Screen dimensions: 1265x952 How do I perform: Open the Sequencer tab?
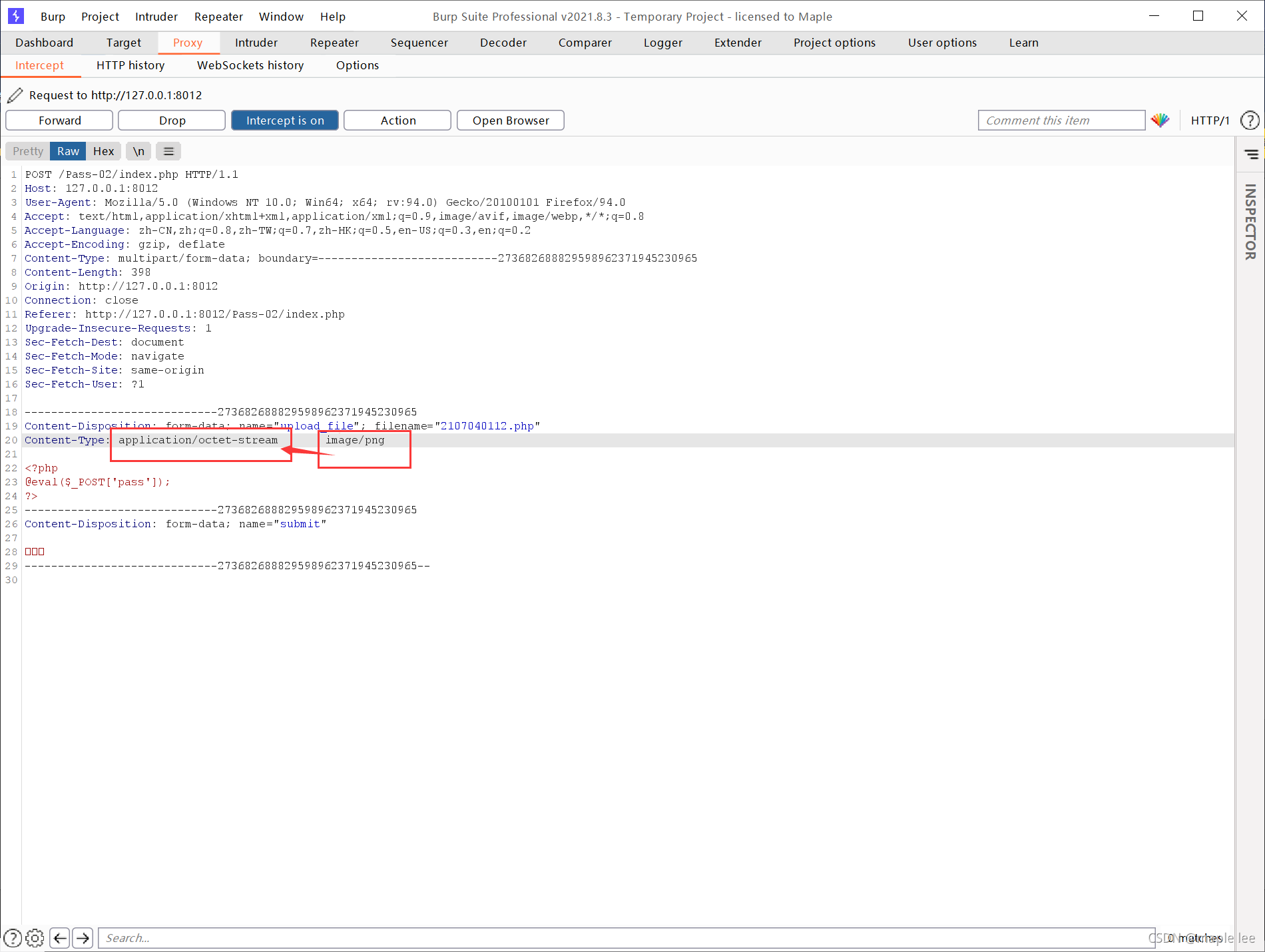(x=419, y=43)
